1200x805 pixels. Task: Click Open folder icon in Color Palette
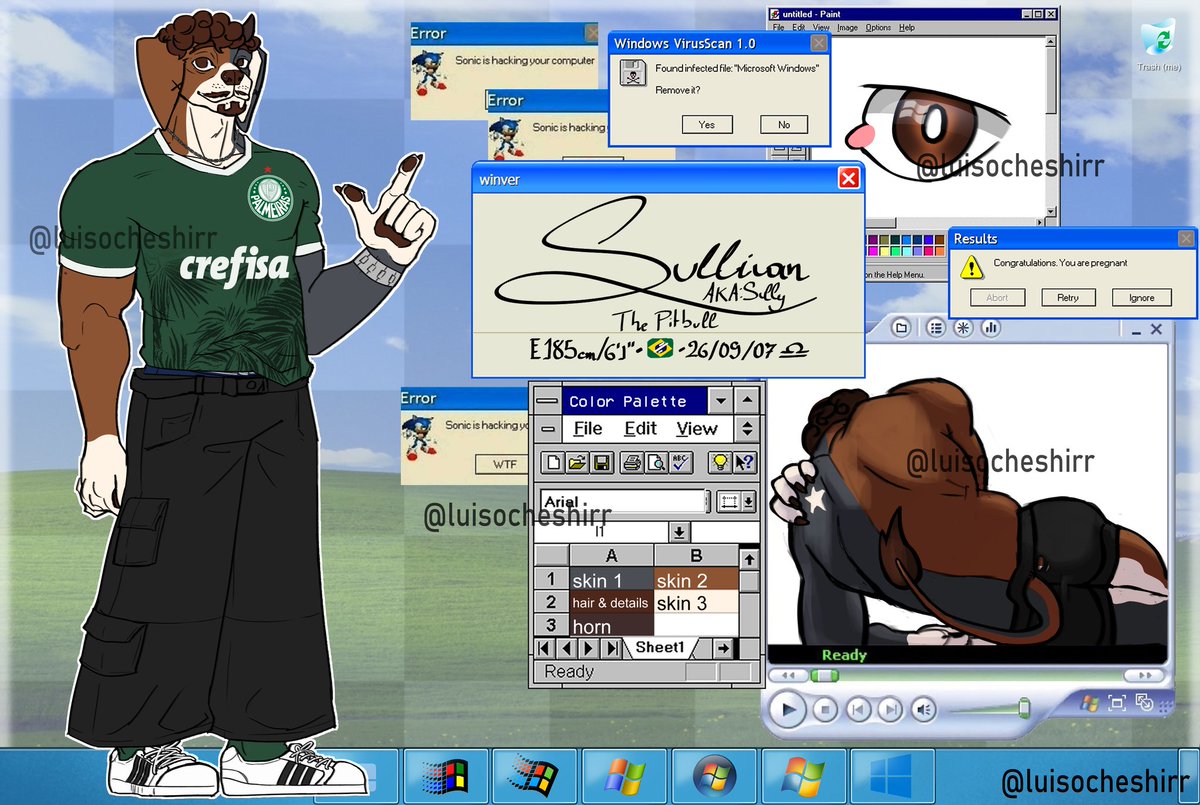pos(577,462)
